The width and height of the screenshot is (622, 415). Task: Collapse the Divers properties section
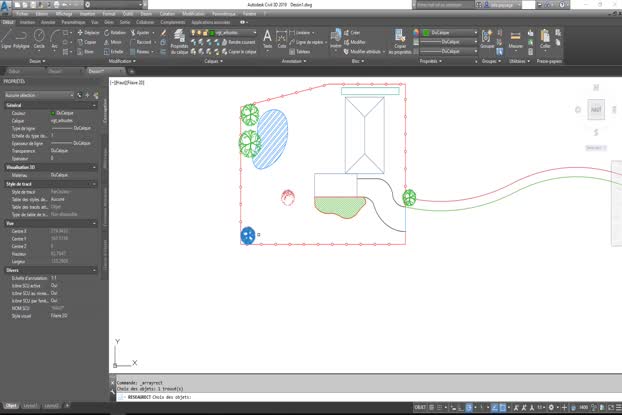(x=94, y=270)
